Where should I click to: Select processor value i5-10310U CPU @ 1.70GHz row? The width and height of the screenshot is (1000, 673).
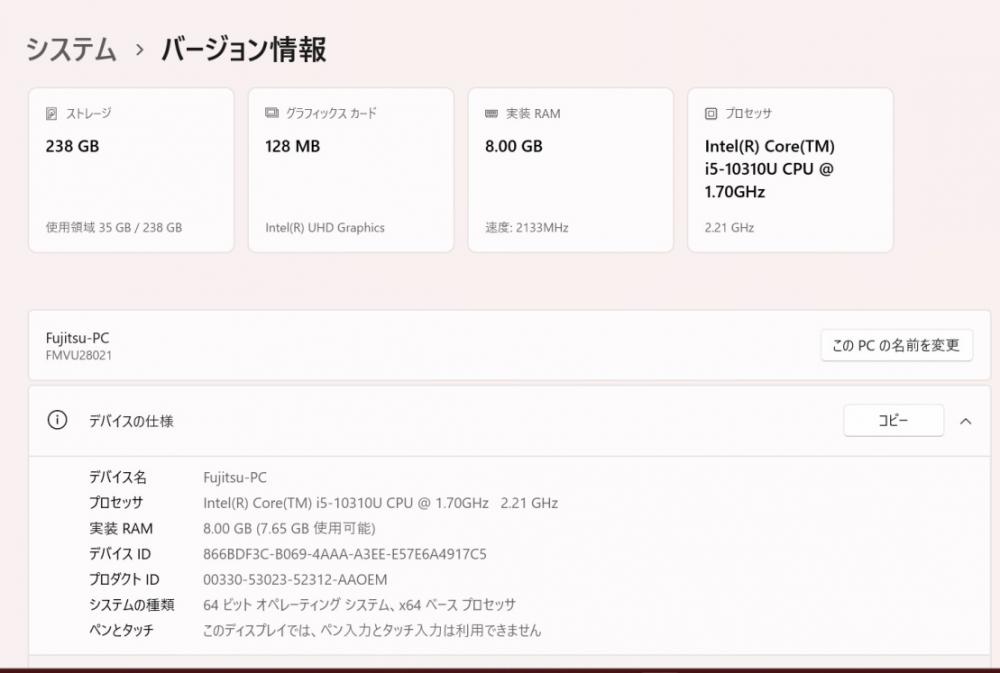tap(381, 503)
